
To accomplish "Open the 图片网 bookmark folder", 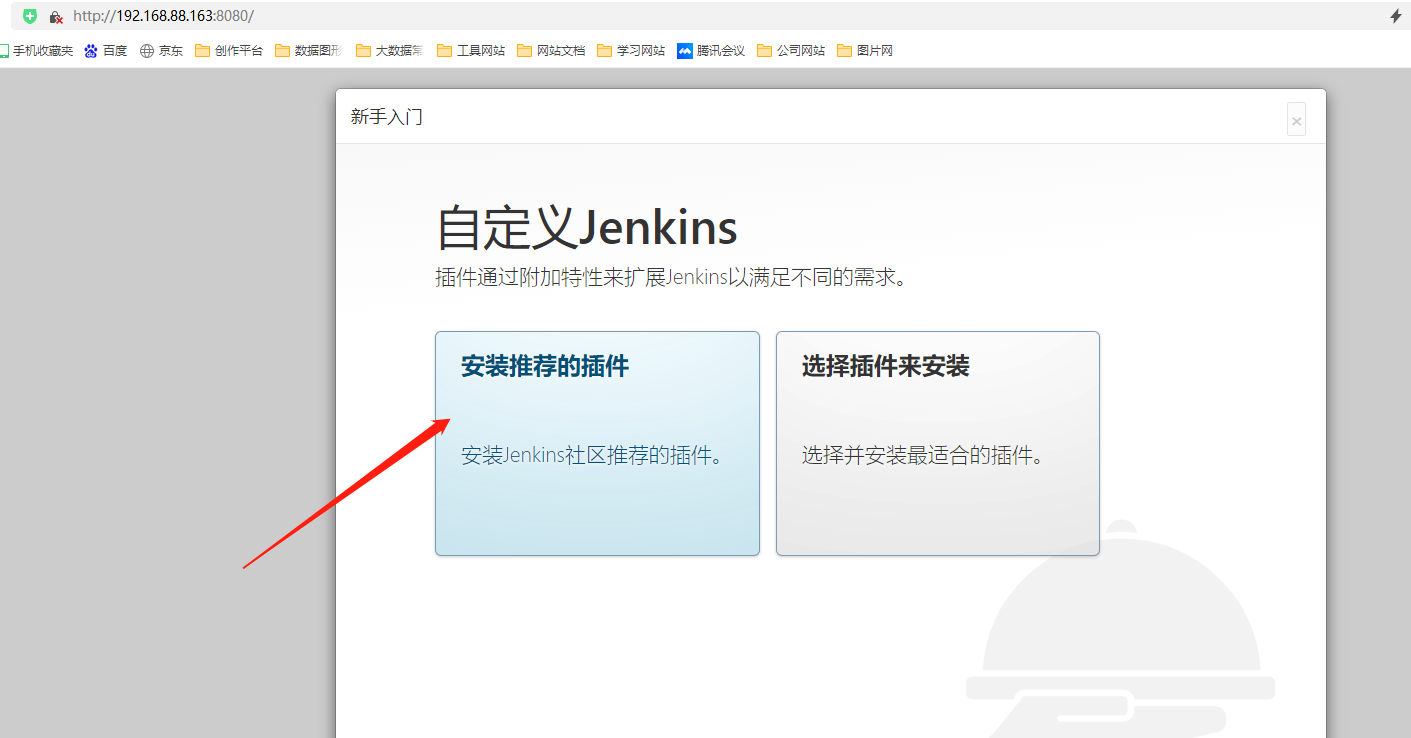I will [865, 51].
